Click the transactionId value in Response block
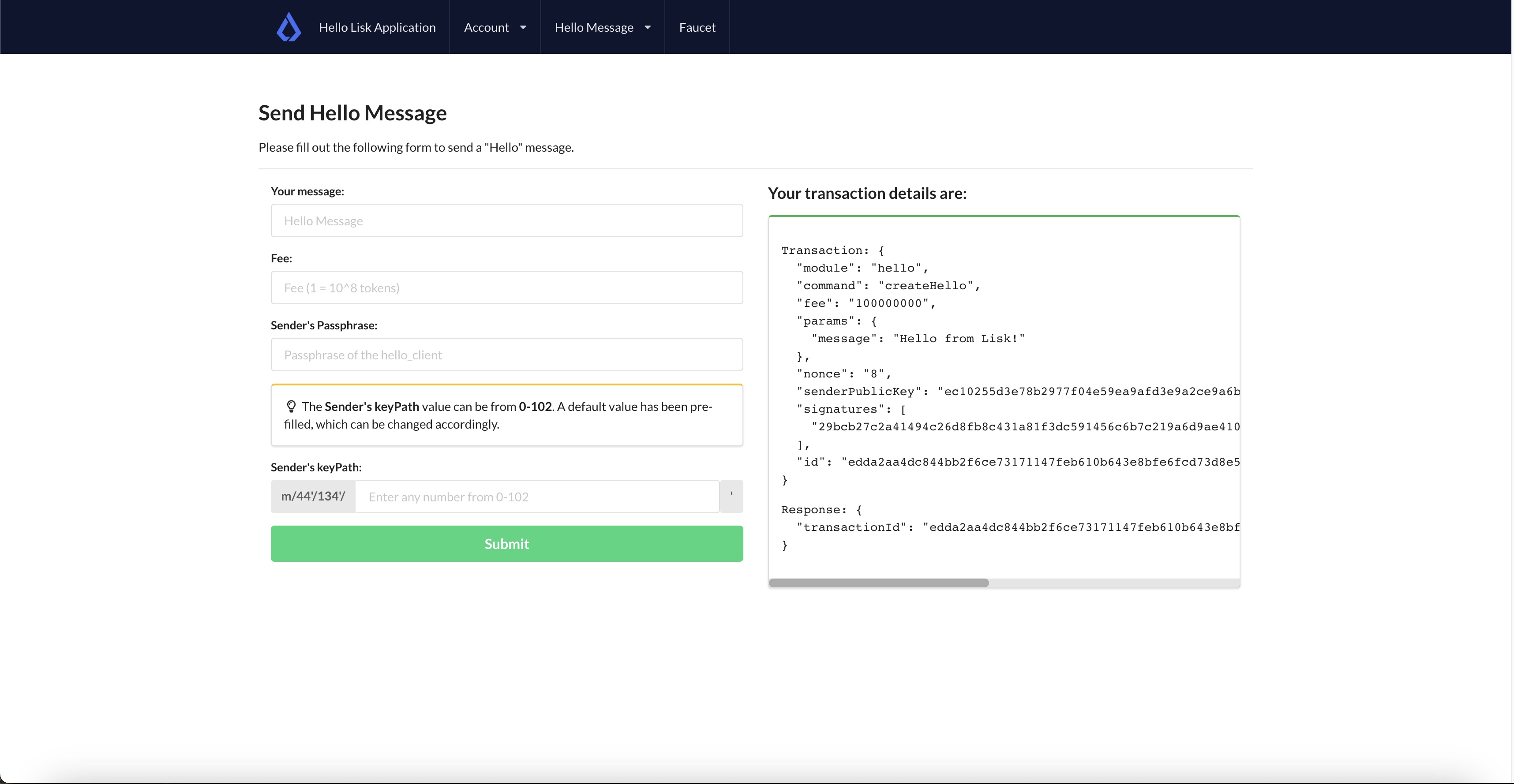The width and height of the screenshot is (1514, 784). pyautogui.click(x=1080, y=527)
